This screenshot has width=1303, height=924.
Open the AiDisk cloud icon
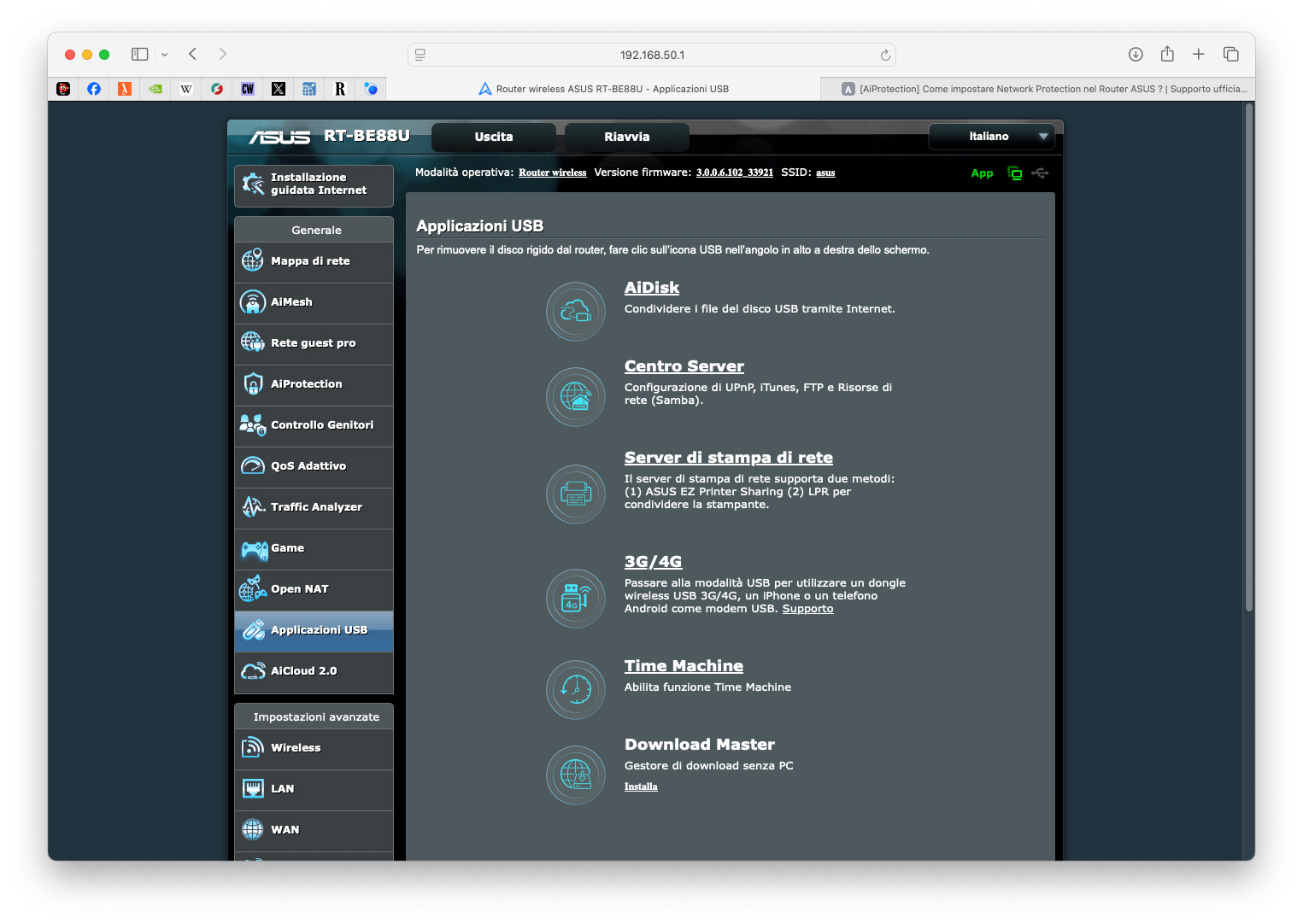point(576,312)
